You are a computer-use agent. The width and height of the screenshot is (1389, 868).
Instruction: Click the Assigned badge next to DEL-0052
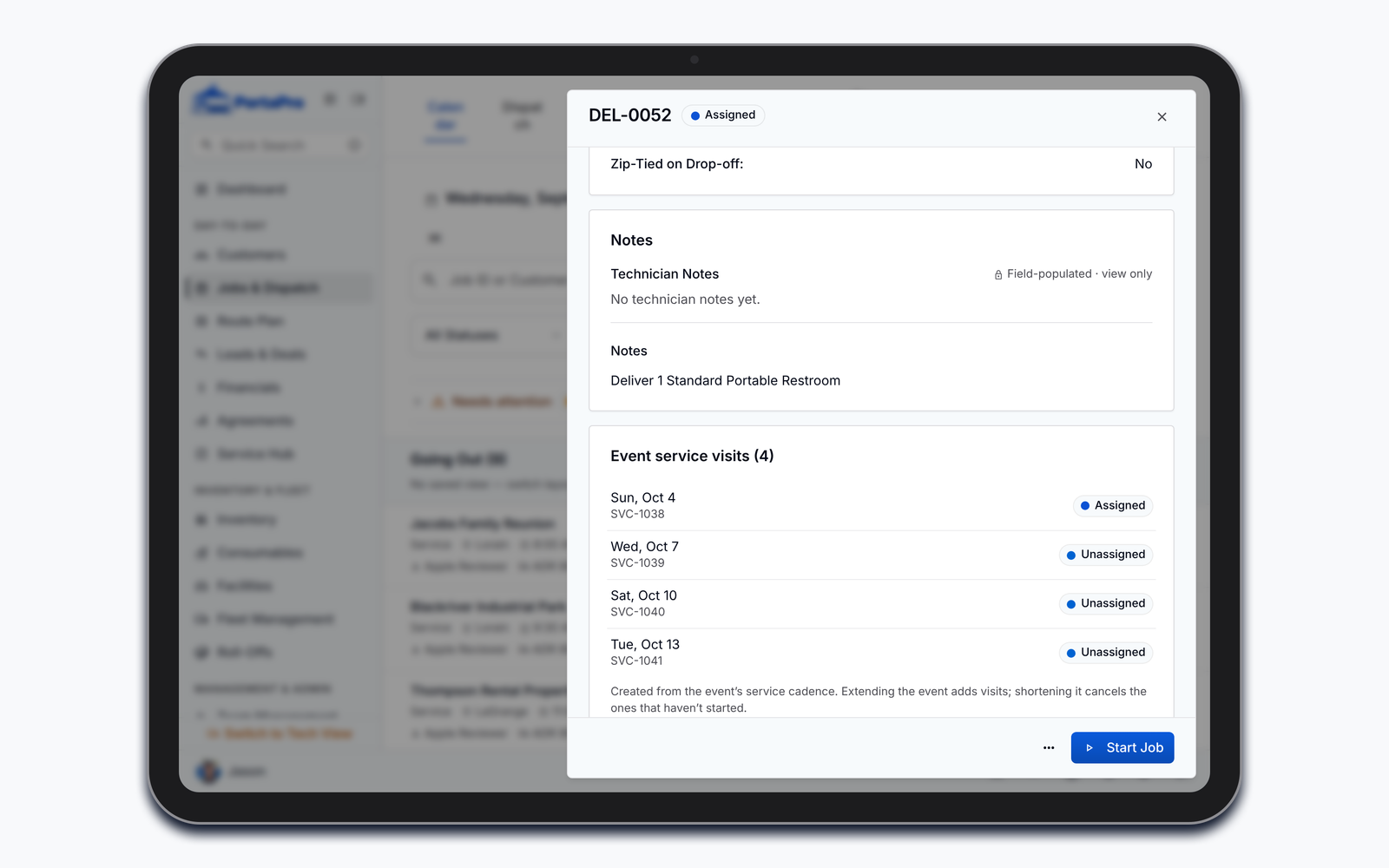723,115
